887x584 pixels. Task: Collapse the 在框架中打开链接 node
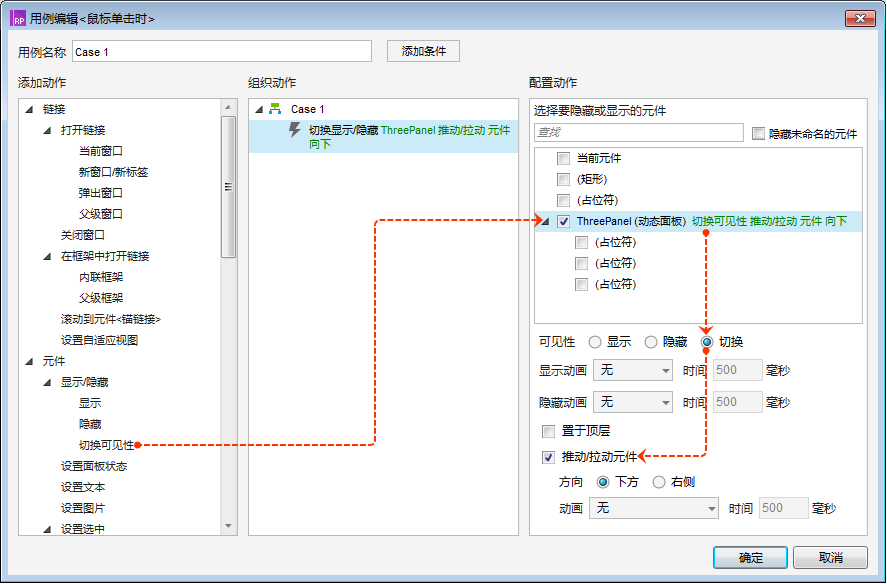pyautogui.click(x=48, y=256)
